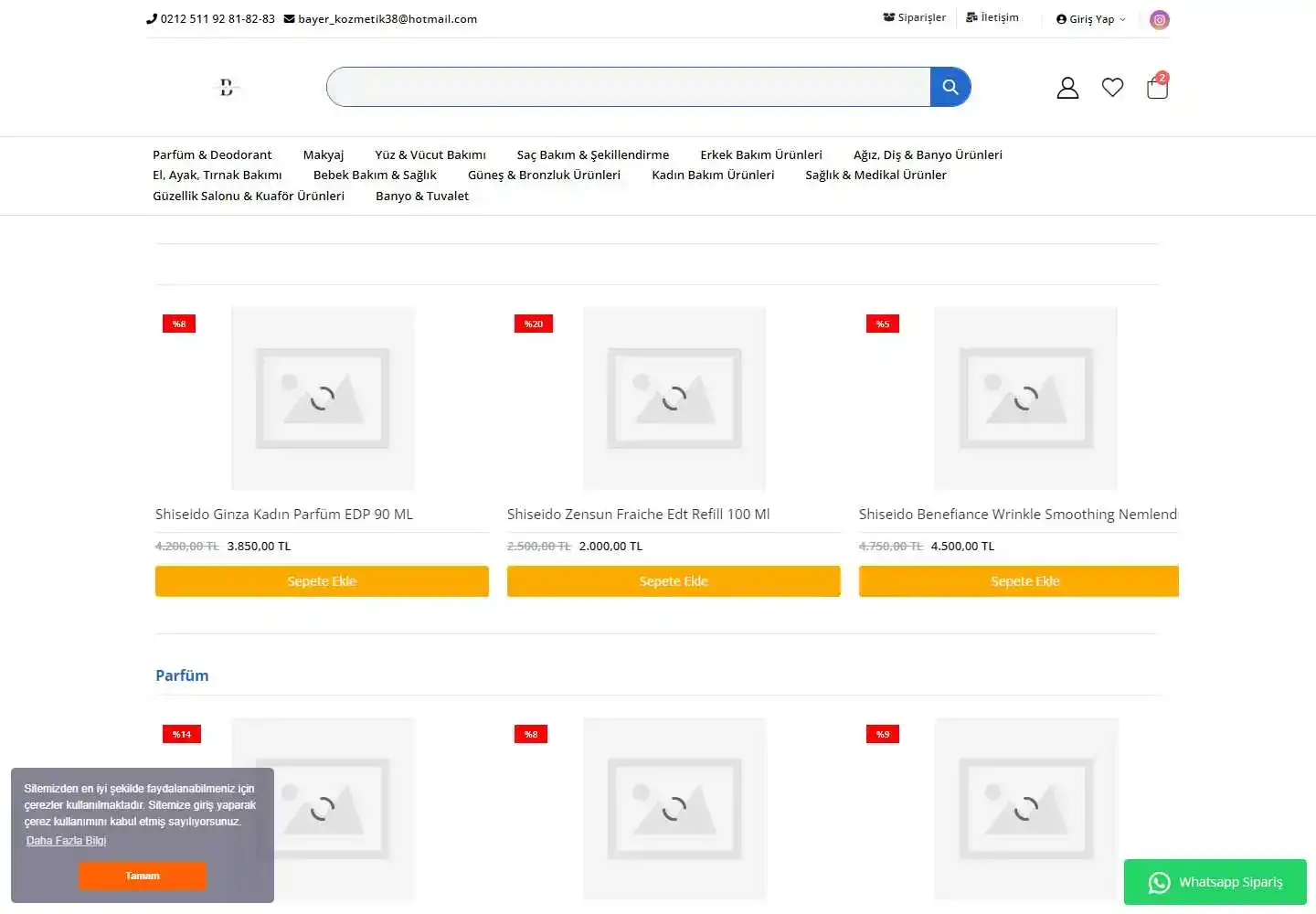The image size is (1316, 914).
Task: Add Shiseido Zensun Fraiche to cart
Action: pyautogui.click(x=674, y=581)
